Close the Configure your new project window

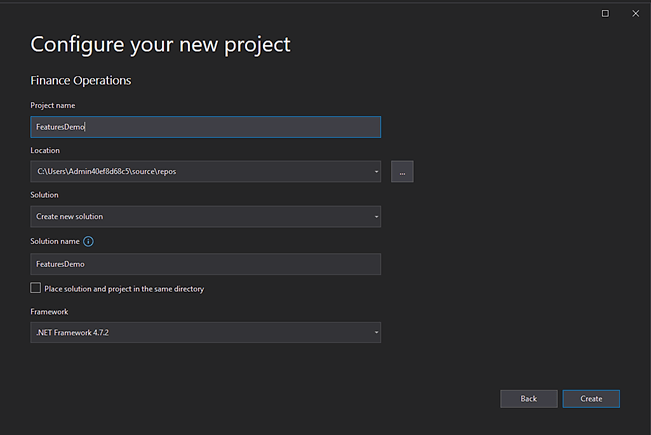point(635,13)
